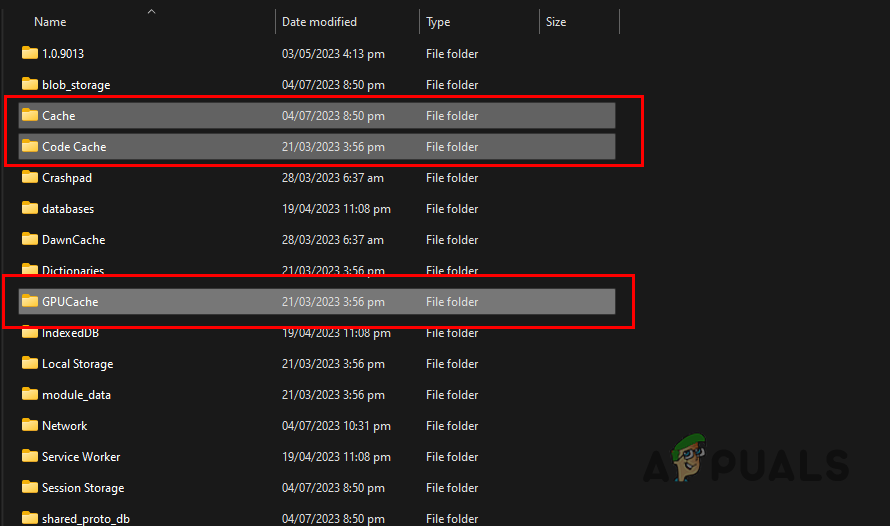Viewport: 890px width, 526px height.
Task: Click the Network folder icon
Action: [x=30, y=425]
